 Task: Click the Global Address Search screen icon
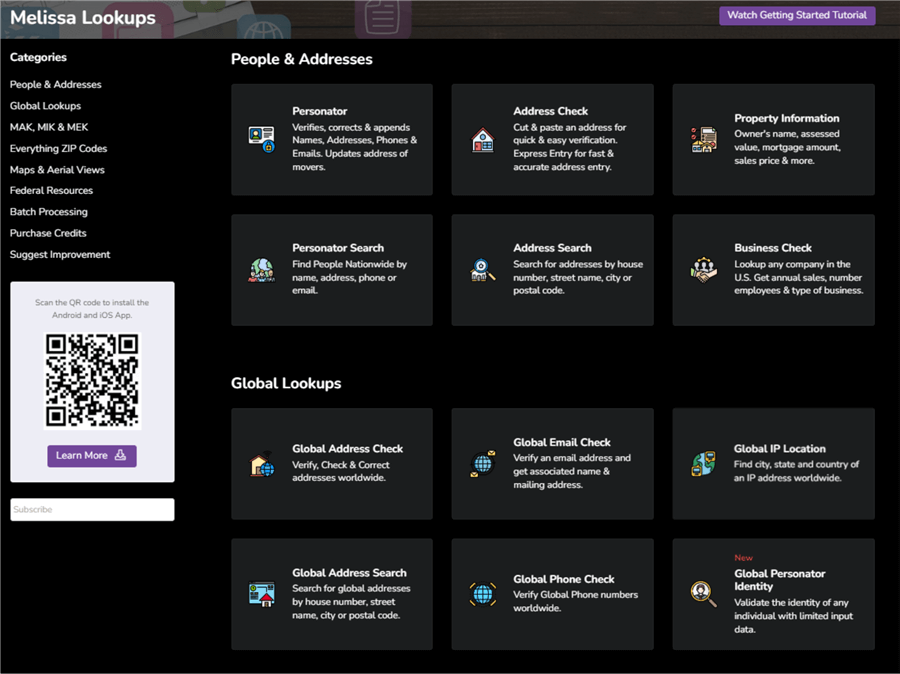(x=262, y=594)
